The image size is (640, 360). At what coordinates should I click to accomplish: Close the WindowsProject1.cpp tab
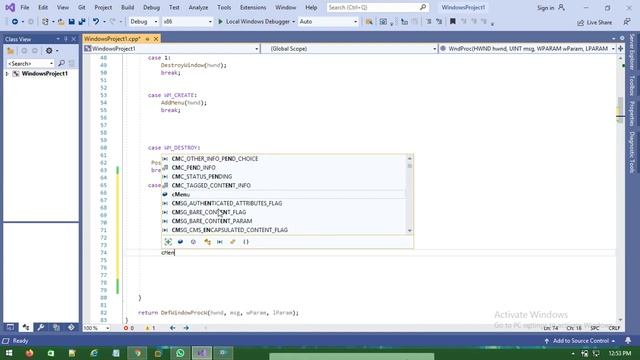click(x=156, y=39)
